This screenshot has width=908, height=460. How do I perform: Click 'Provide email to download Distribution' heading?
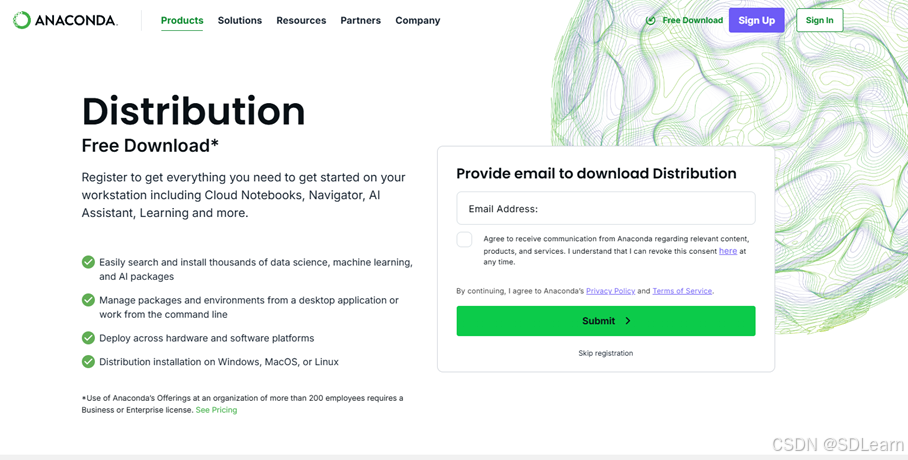click(x=596, y=173)
